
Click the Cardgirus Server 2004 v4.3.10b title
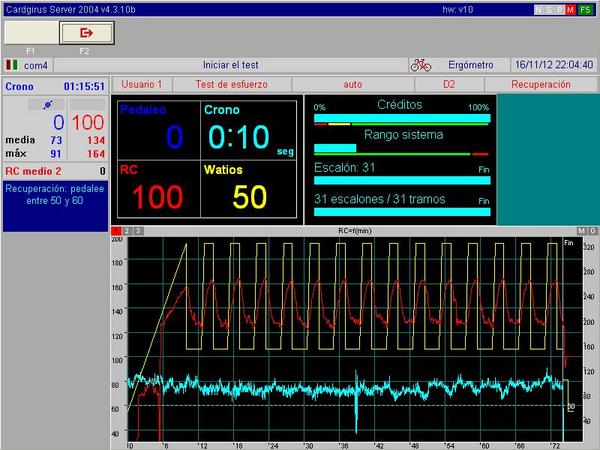point(71,10)
